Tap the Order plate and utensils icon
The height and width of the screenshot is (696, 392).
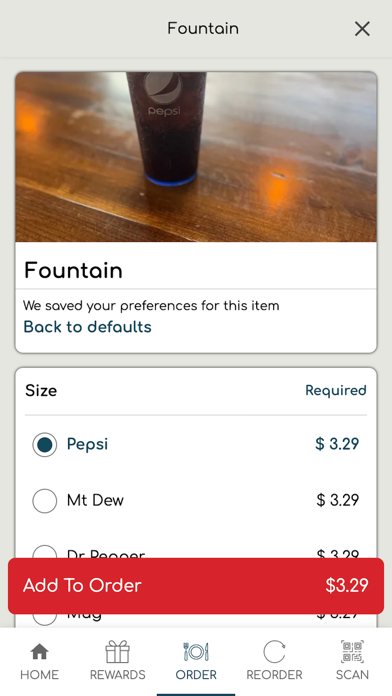coord(196,652)
